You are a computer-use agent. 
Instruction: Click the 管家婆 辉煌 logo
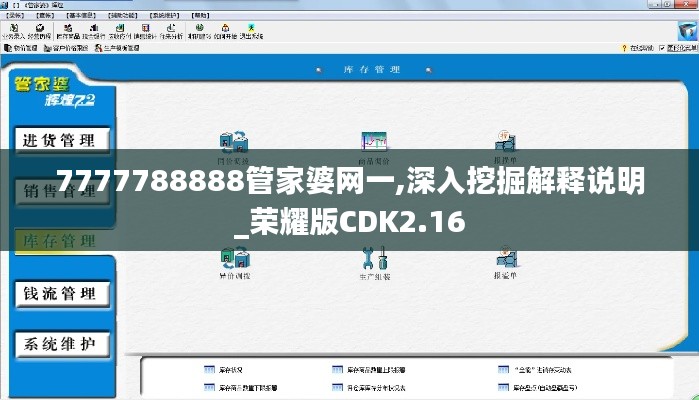(54, 91)
